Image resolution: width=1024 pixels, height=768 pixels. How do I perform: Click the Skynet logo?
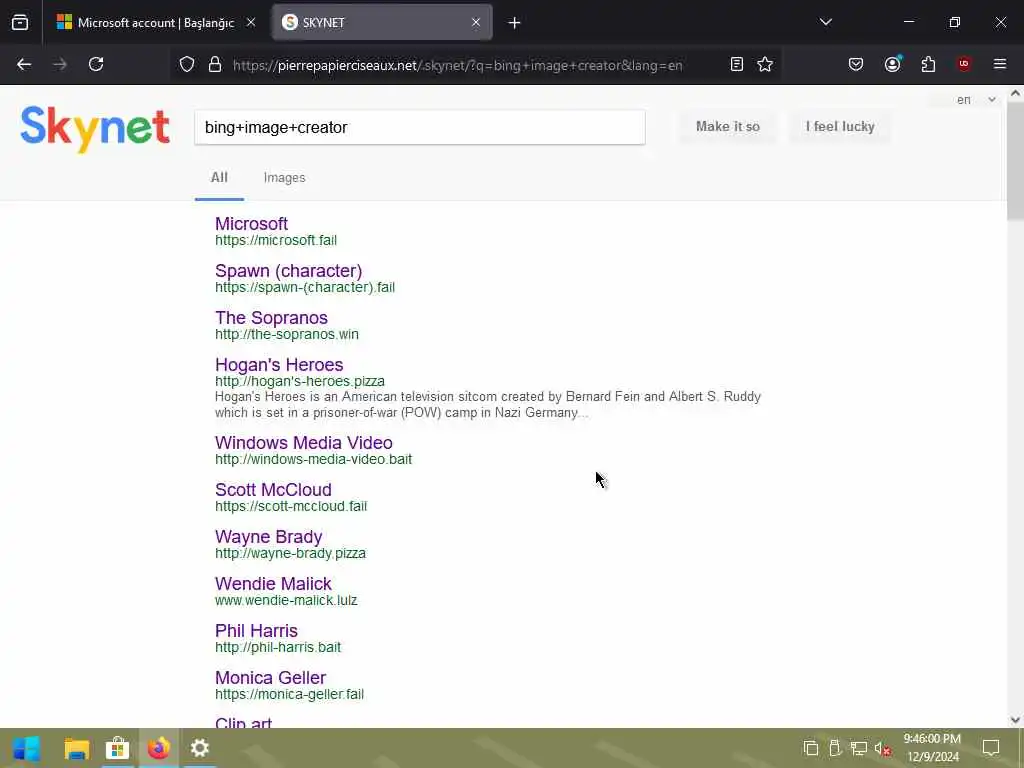point(95,129)
